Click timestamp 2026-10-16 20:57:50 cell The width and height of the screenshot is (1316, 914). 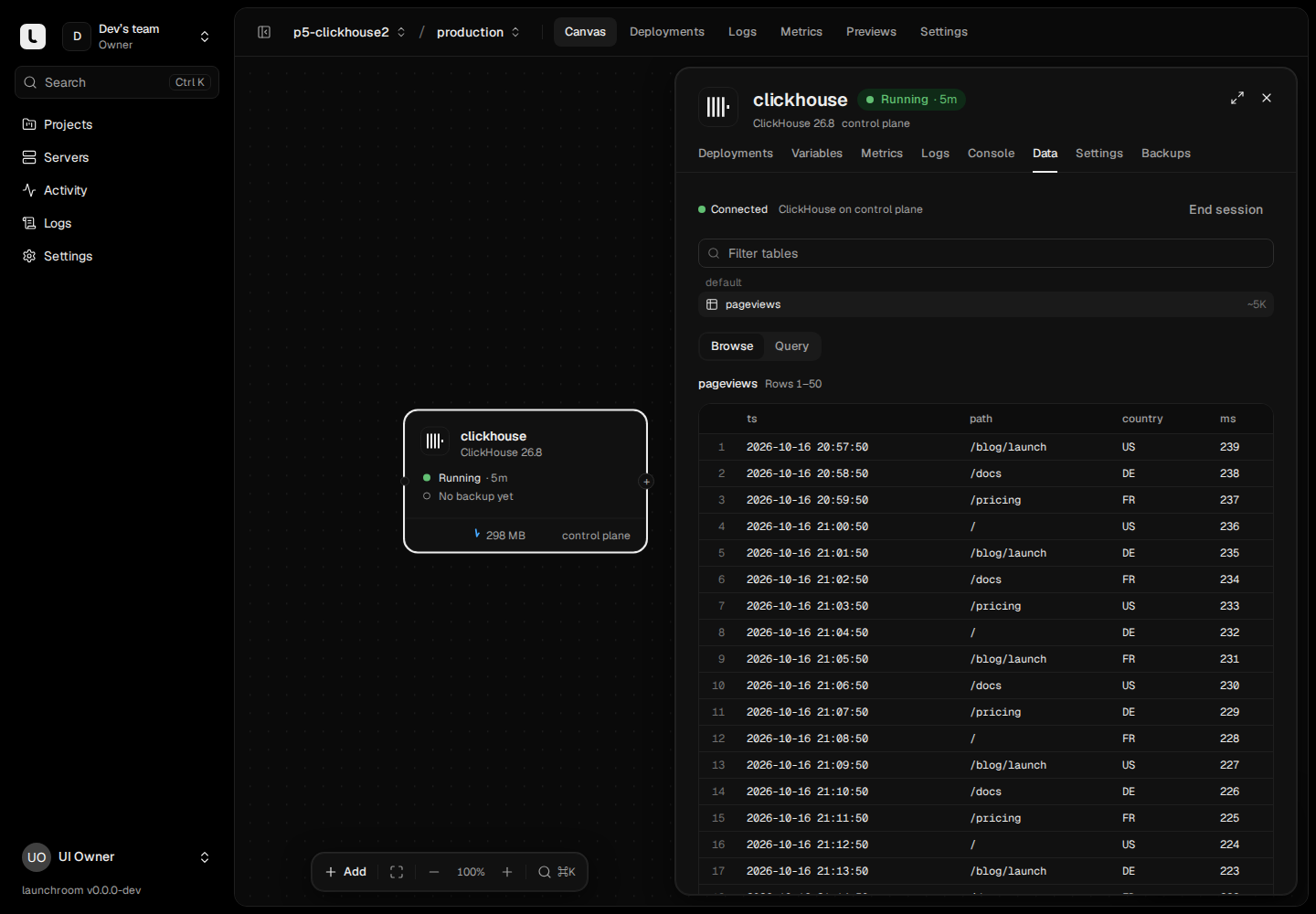(x=807, y=447)
